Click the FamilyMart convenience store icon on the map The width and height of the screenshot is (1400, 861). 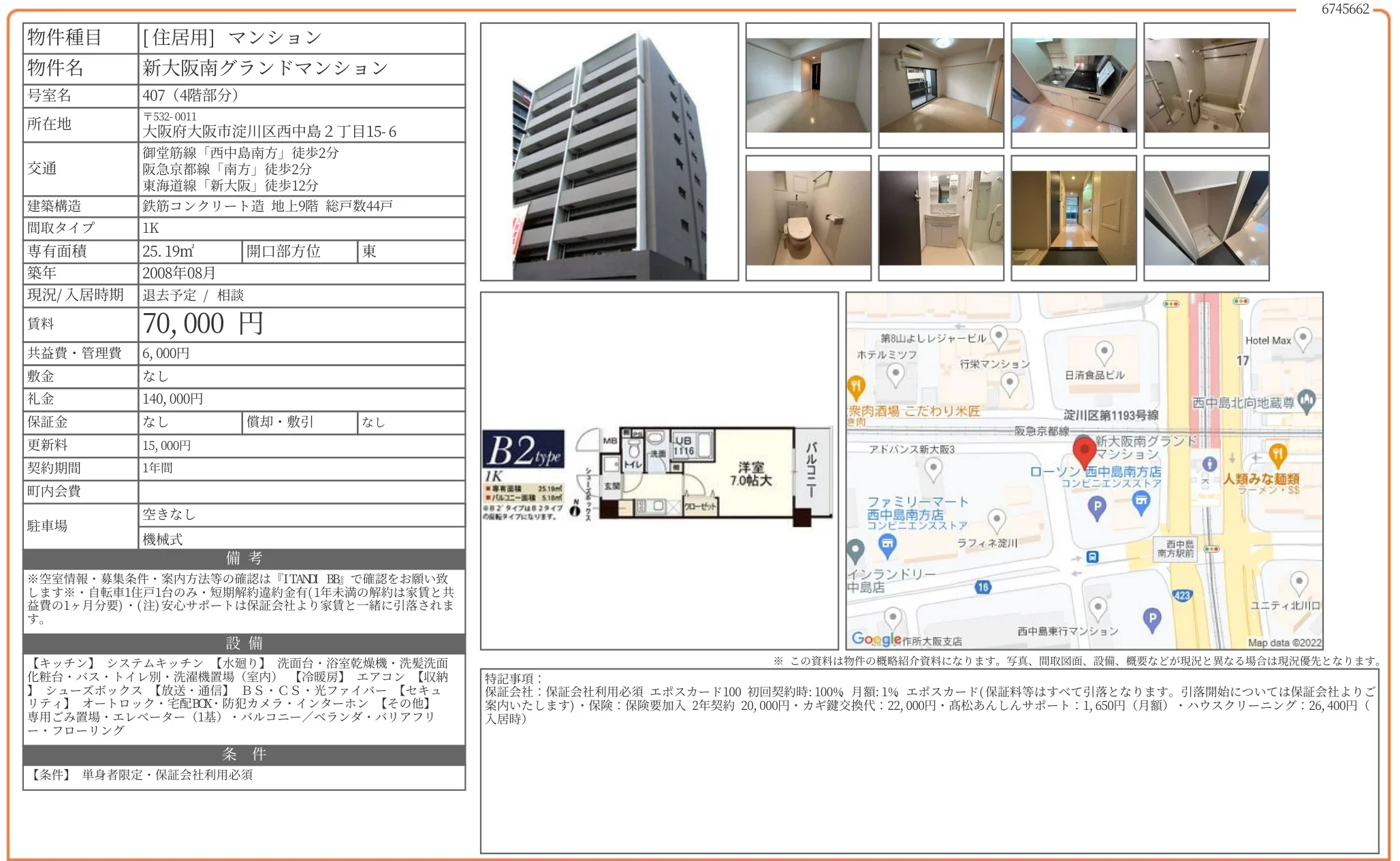click(887, 542)
